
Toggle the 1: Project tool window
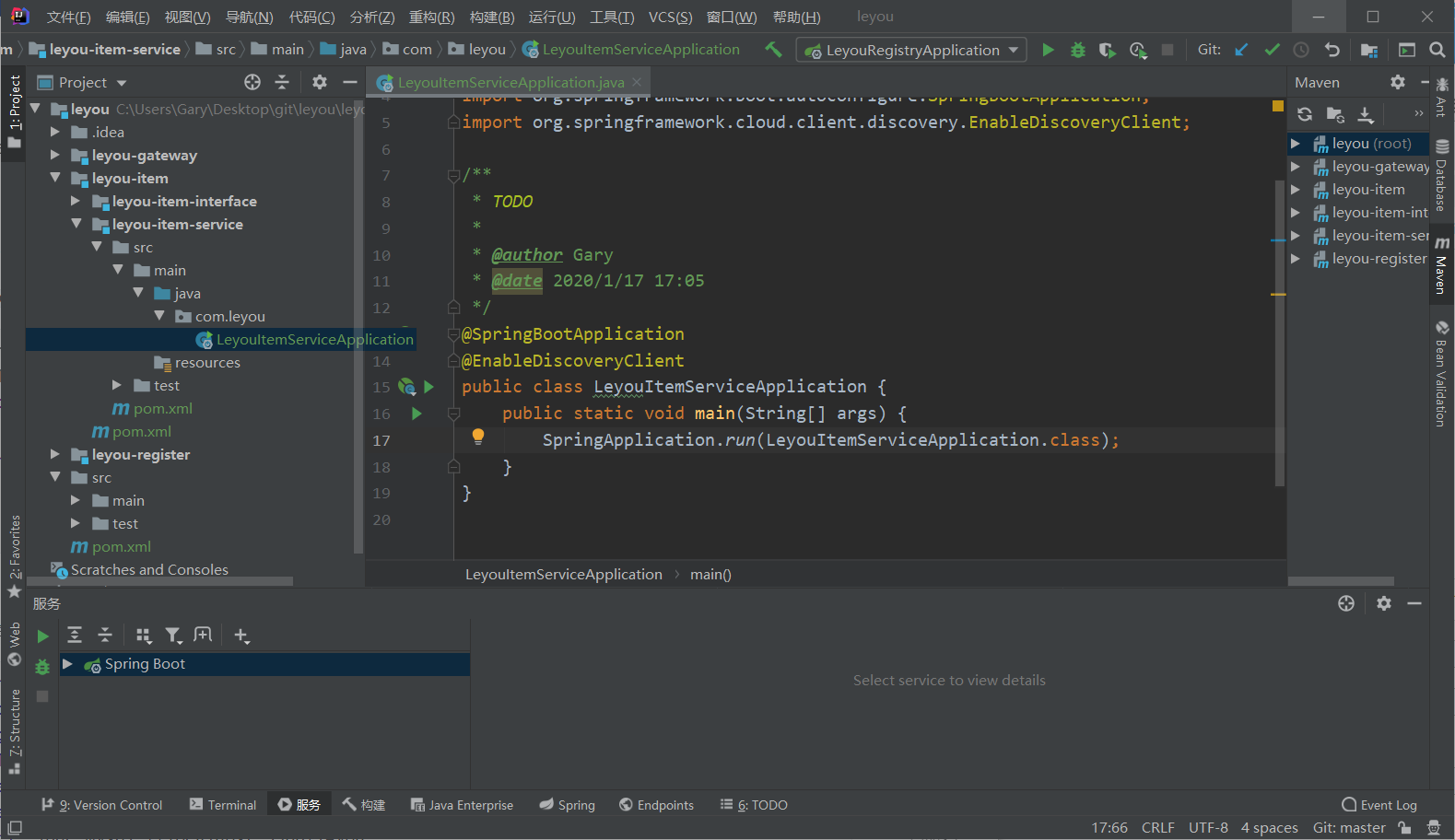(x=14, y=111)
